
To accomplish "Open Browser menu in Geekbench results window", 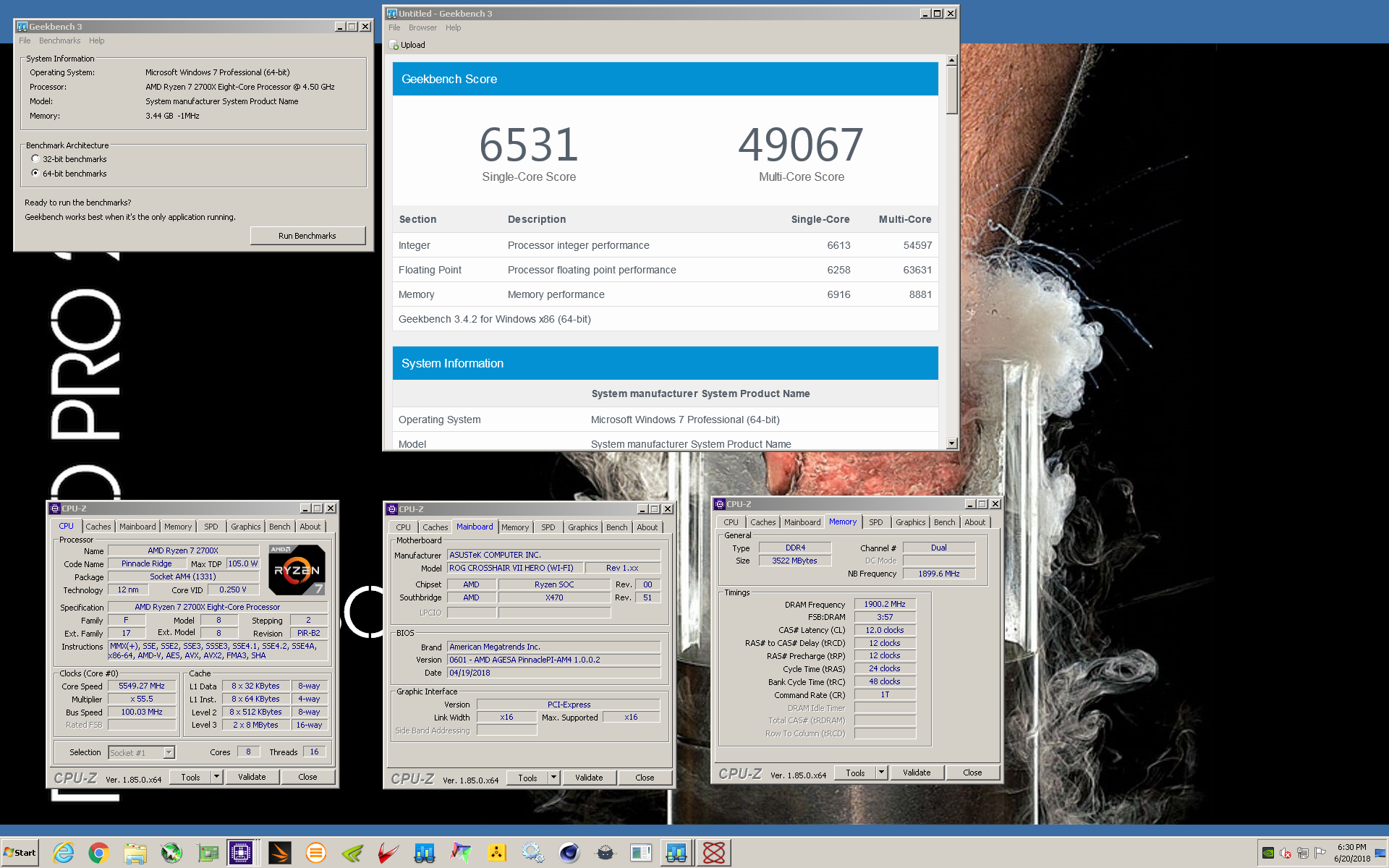I will point(422,27).
